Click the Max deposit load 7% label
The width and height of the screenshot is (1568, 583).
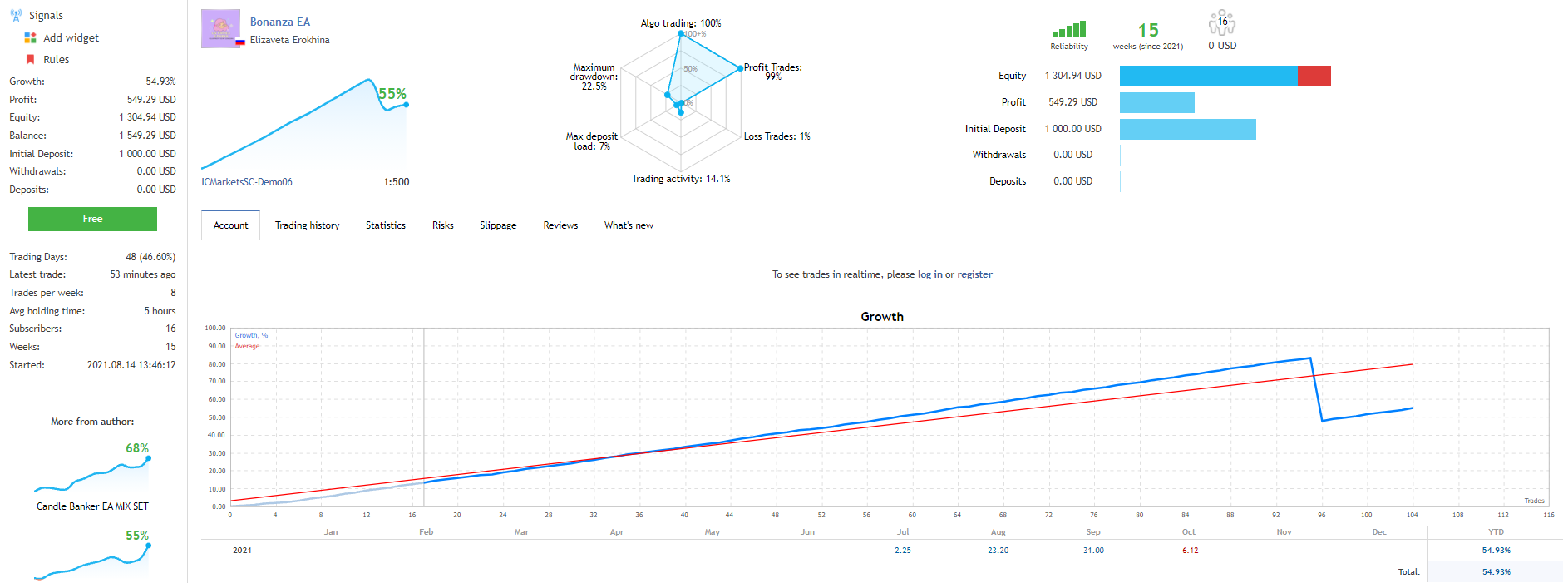coord(592,141)
